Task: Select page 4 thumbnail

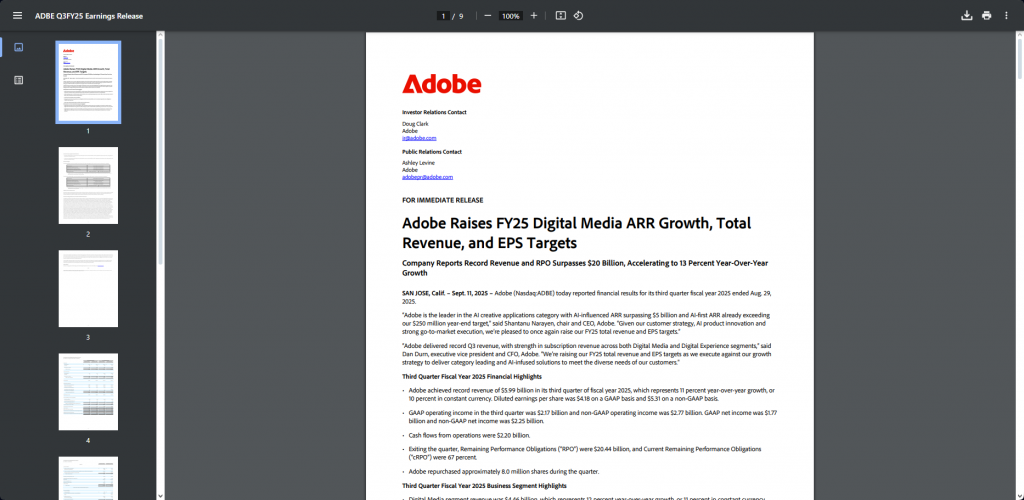Action: click(x=88, y=392)
